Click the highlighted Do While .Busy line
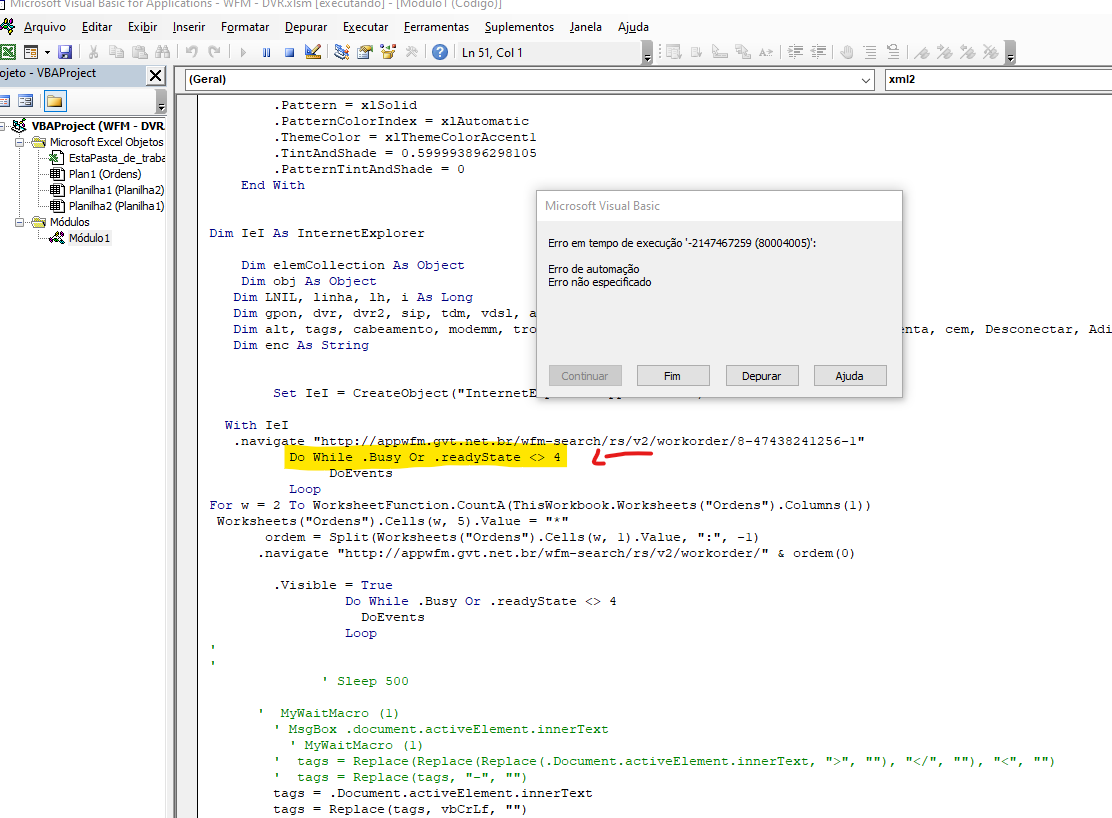Screen dimensions: 1112x818 424,457
